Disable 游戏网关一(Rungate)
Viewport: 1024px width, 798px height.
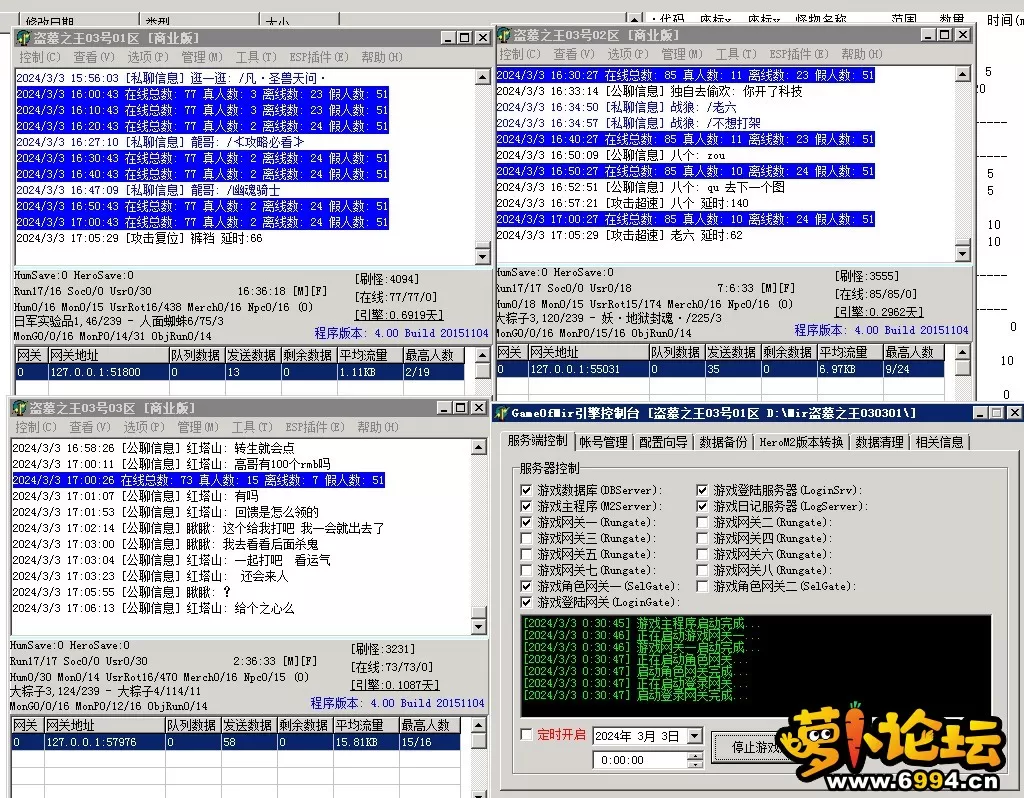(x=526, y=522)
